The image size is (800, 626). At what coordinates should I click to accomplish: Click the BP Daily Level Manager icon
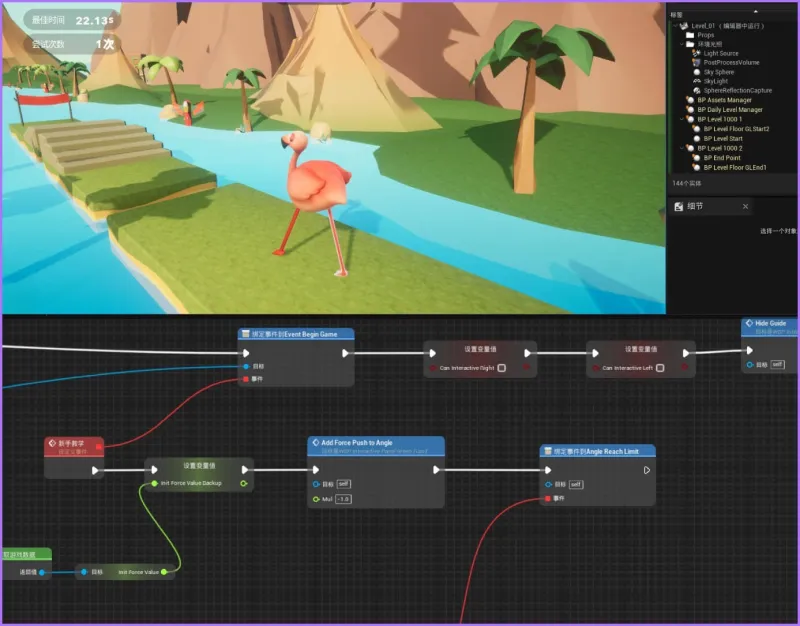[690, 109]
